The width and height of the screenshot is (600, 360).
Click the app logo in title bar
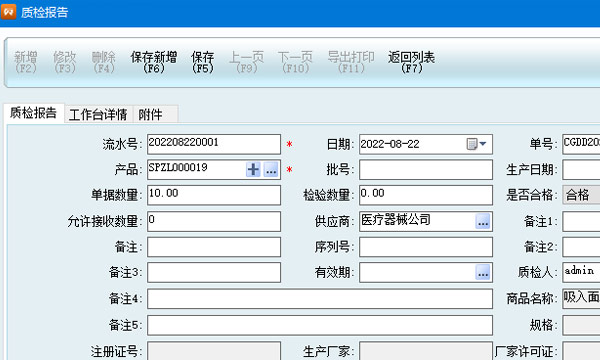[x=8, y=11]
